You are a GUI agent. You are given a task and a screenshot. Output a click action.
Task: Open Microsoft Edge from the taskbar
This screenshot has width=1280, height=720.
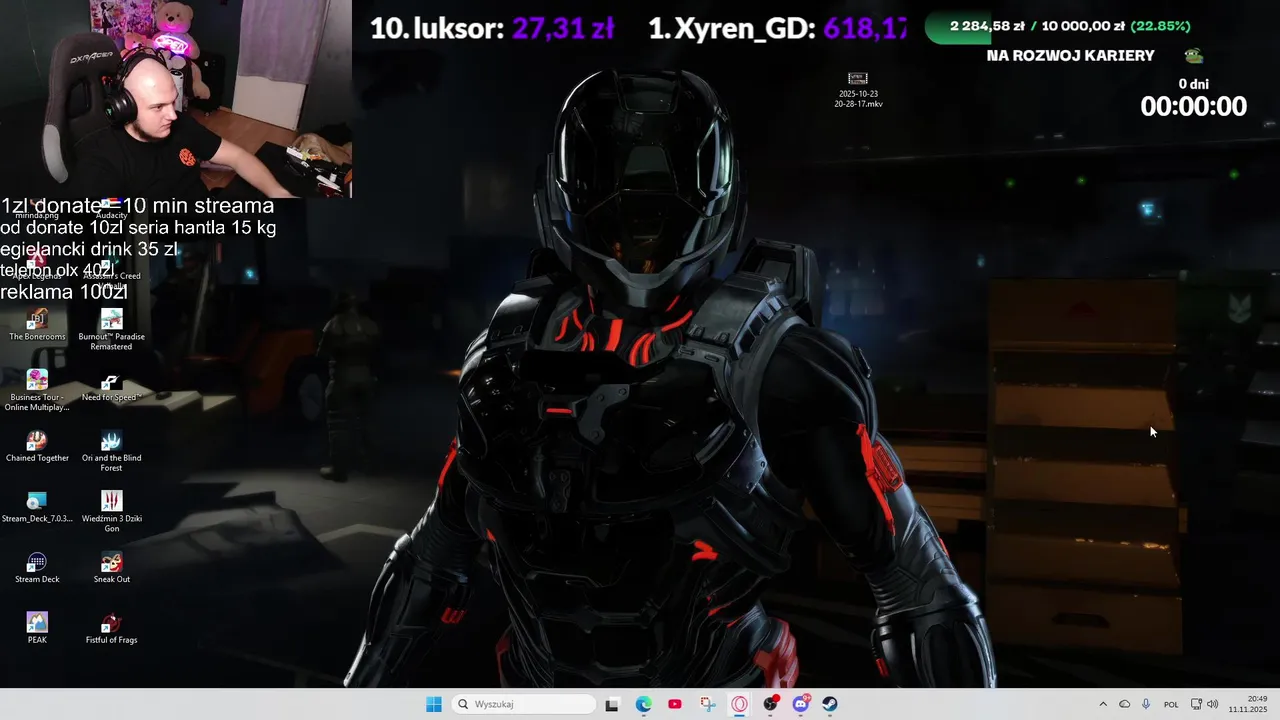[644, 704]
